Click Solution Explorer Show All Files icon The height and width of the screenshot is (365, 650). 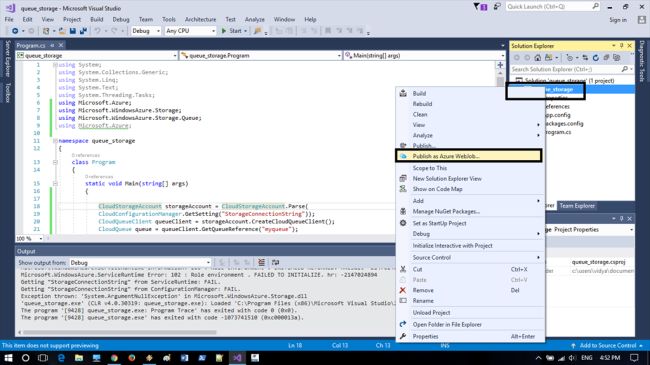point(616,58)
